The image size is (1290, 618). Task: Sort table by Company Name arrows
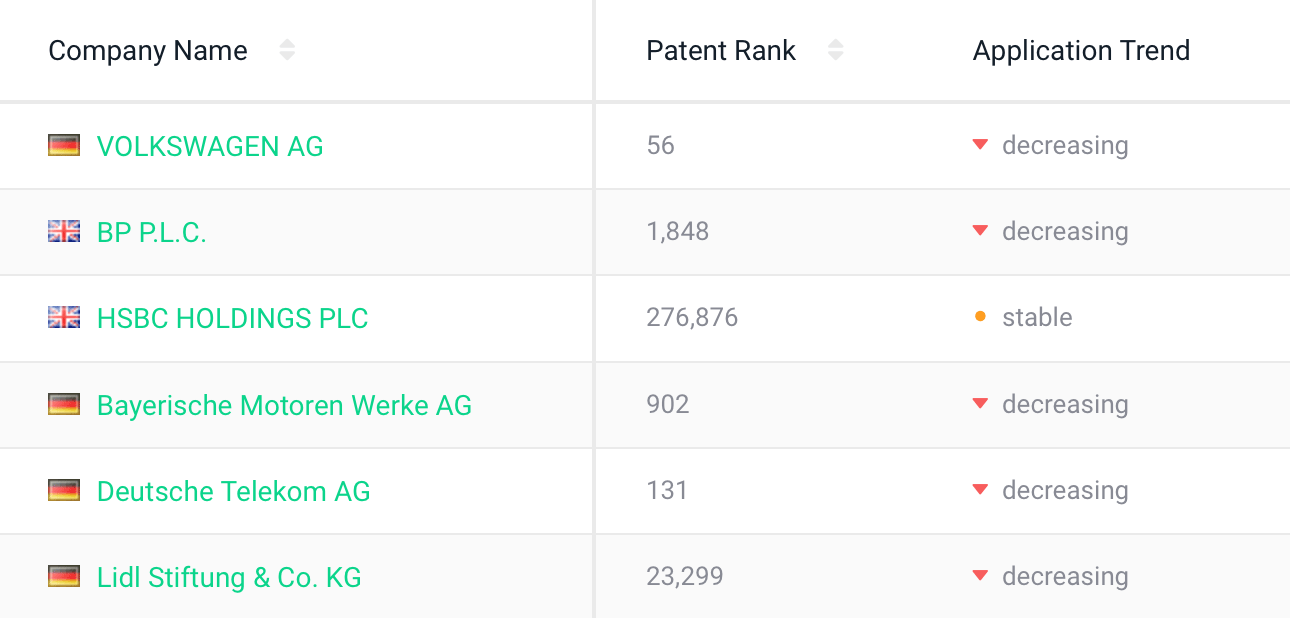tap(287, 50)
